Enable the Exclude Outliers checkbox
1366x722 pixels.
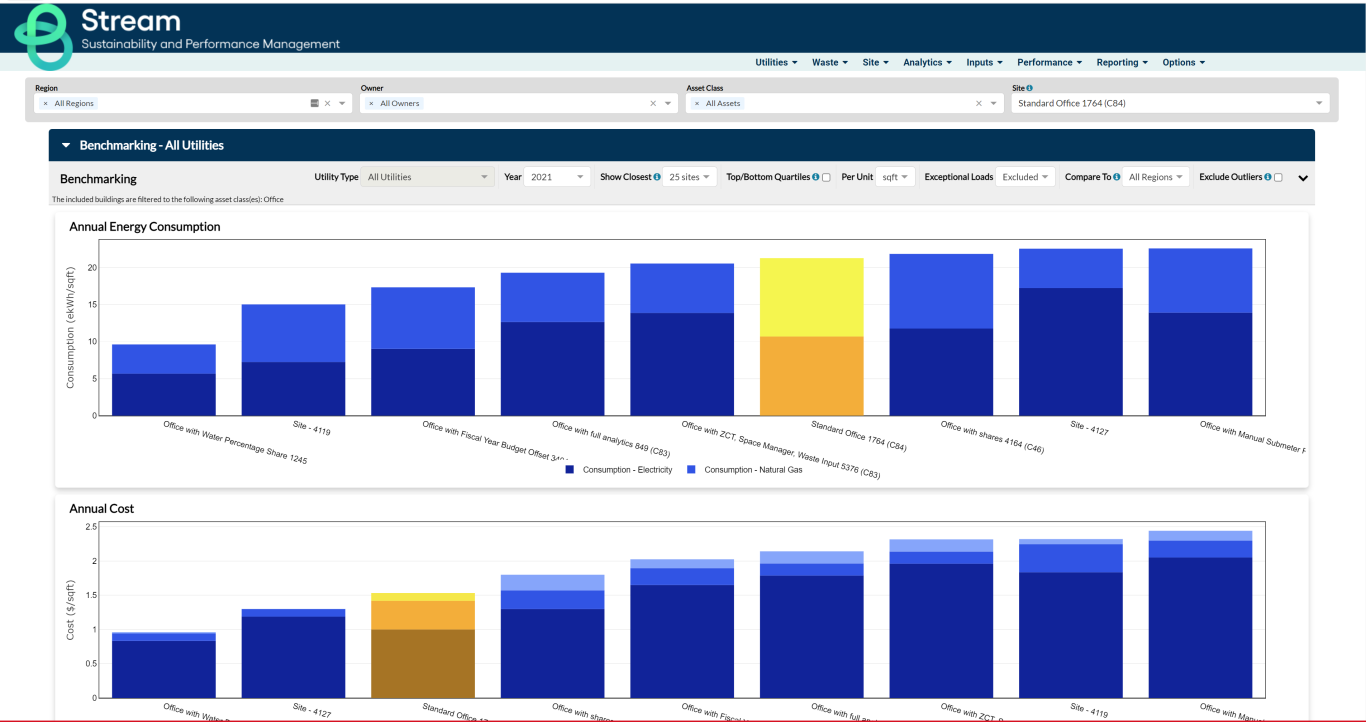tap(1277, 177)
